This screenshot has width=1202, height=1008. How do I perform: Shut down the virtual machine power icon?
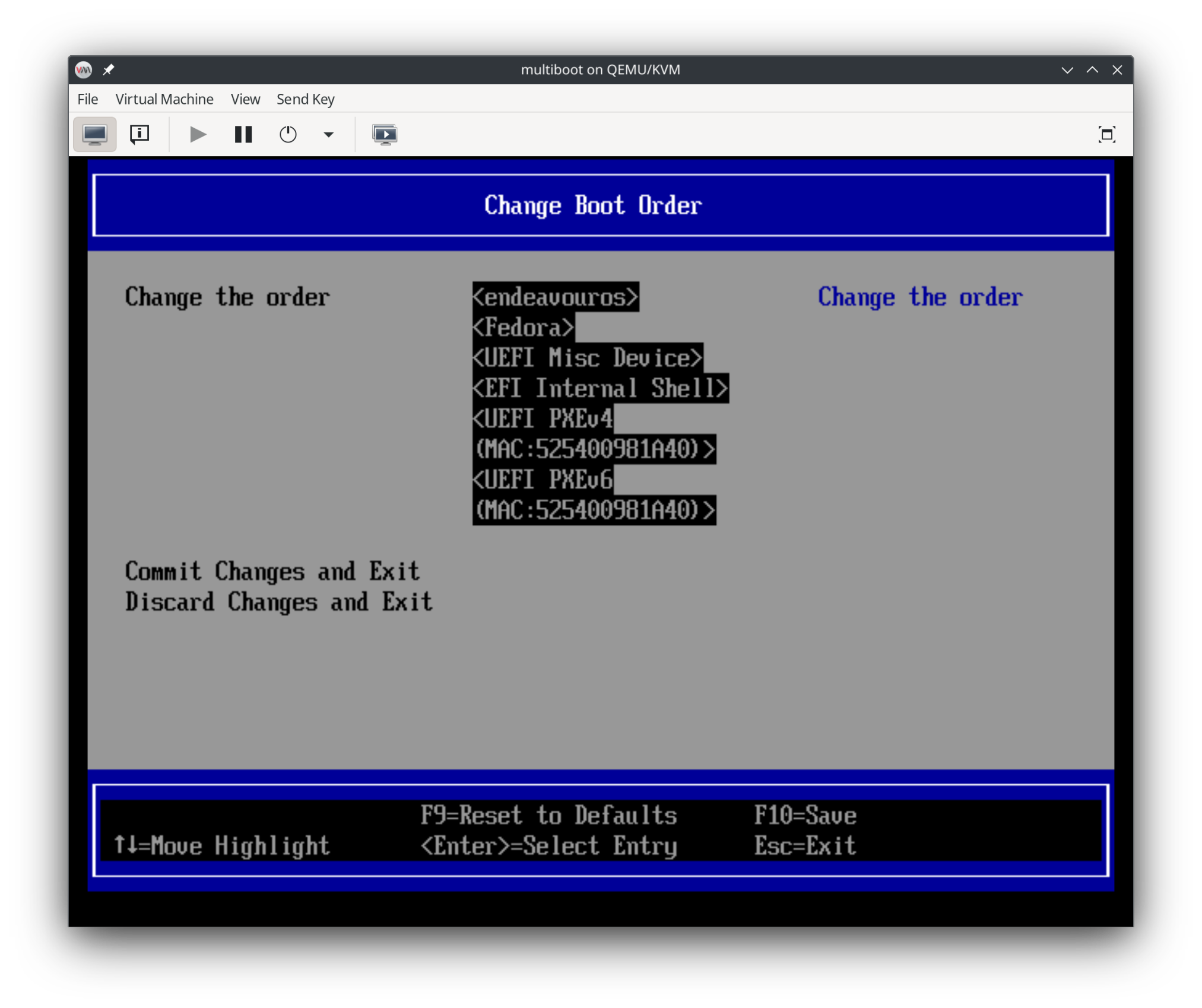288,134
